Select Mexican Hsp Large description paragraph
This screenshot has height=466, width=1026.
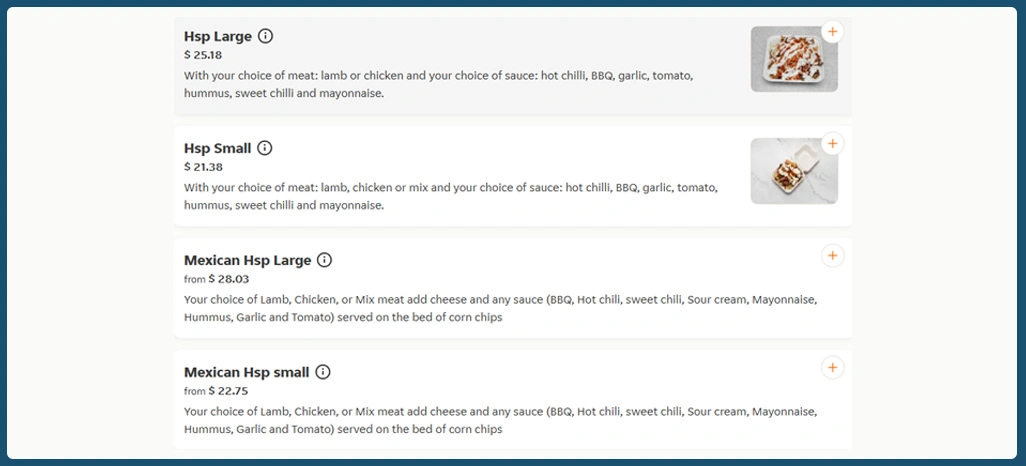[500, 308]
